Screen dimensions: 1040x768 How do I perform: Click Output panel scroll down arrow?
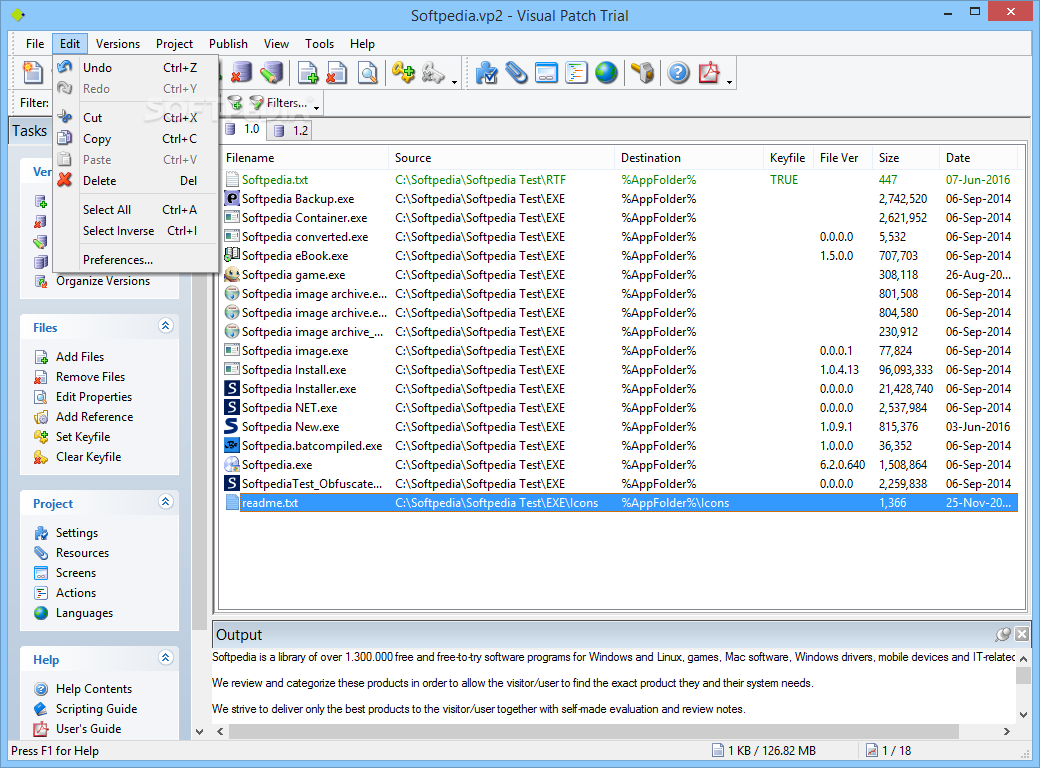(x=1023, y=714)
